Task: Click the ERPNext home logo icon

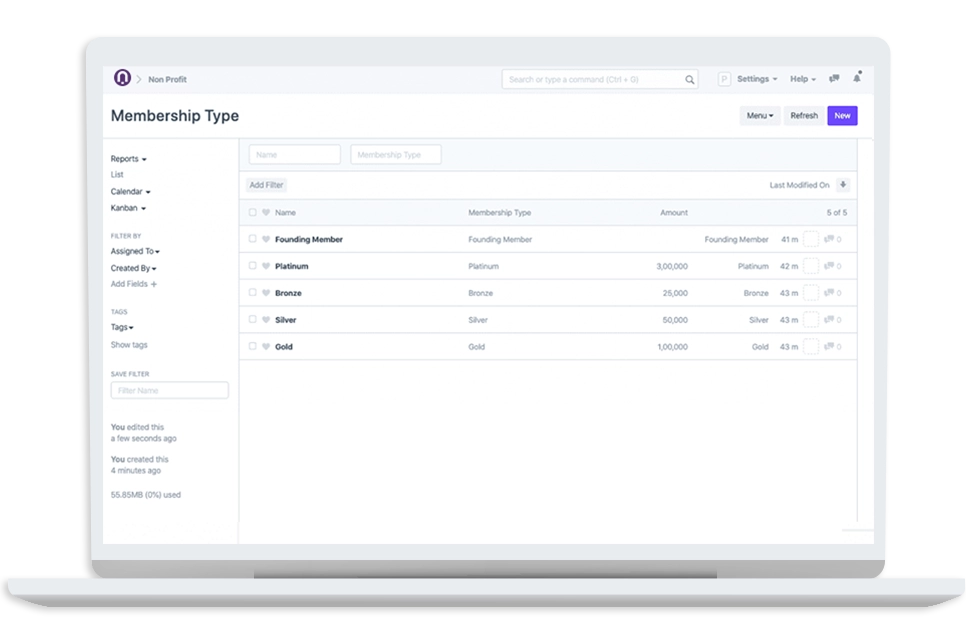Action: pos(122,78)
